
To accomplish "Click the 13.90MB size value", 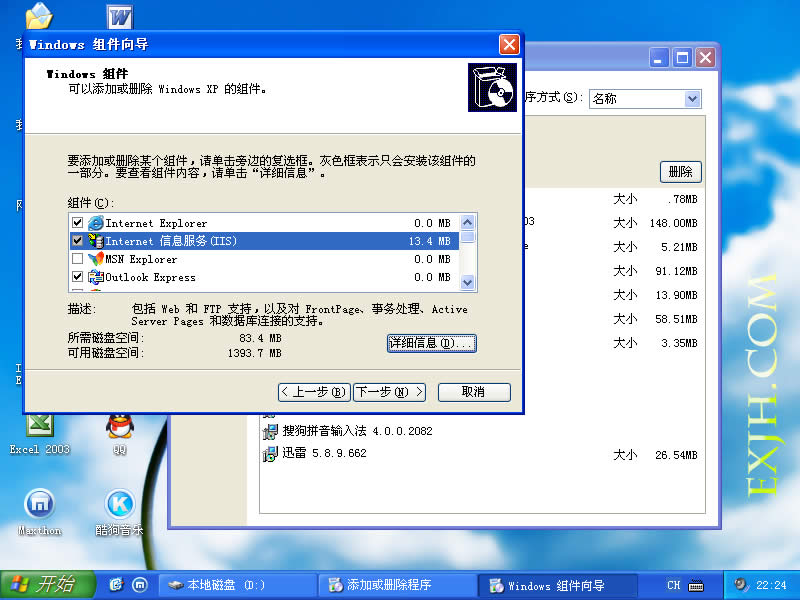I will tap(677, 295).
